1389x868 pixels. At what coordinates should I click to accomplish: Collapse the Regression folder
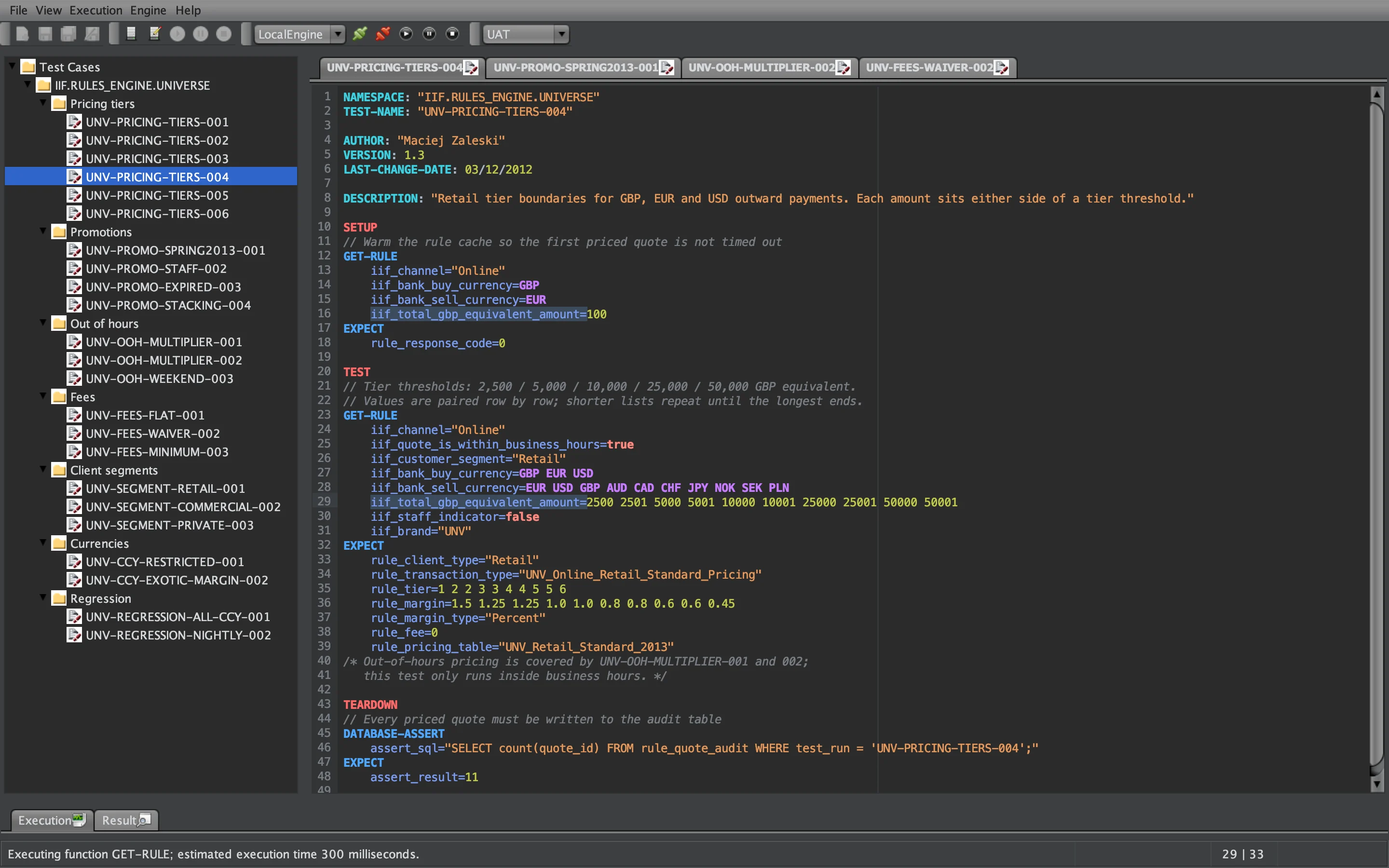[43, 597]
